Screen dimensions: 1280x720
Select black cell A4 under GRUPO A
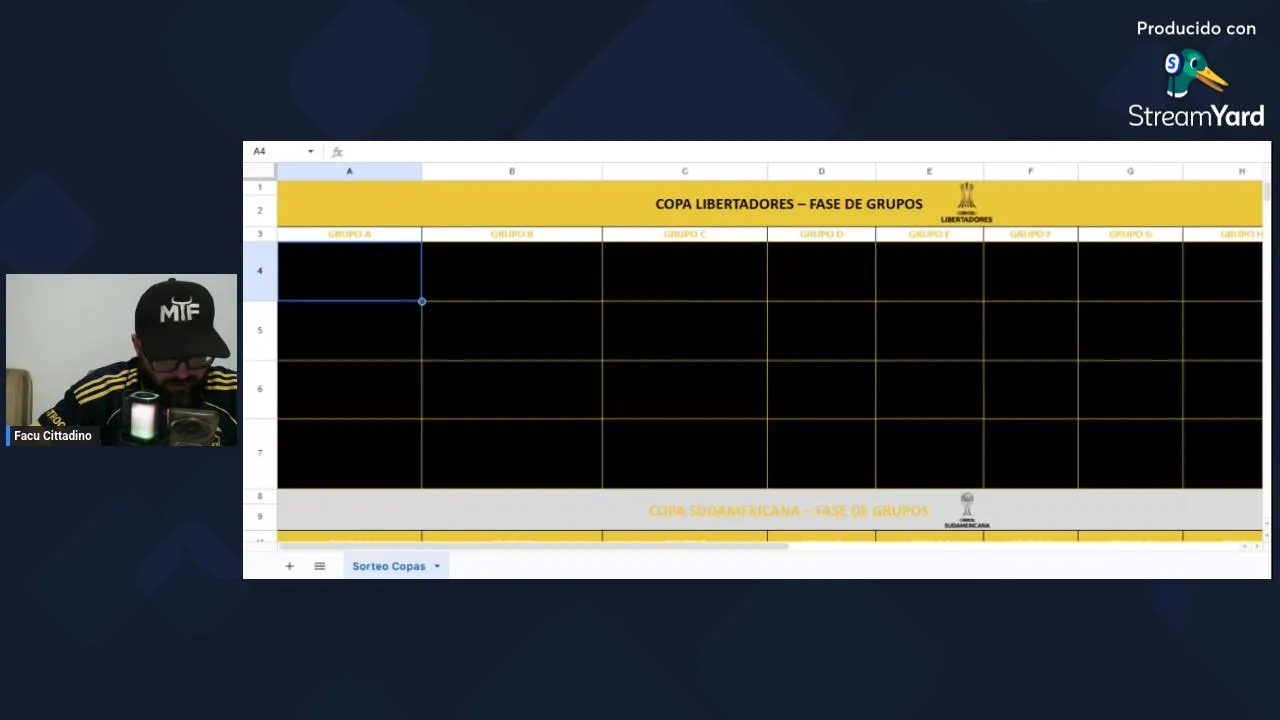tap(349, 271)
